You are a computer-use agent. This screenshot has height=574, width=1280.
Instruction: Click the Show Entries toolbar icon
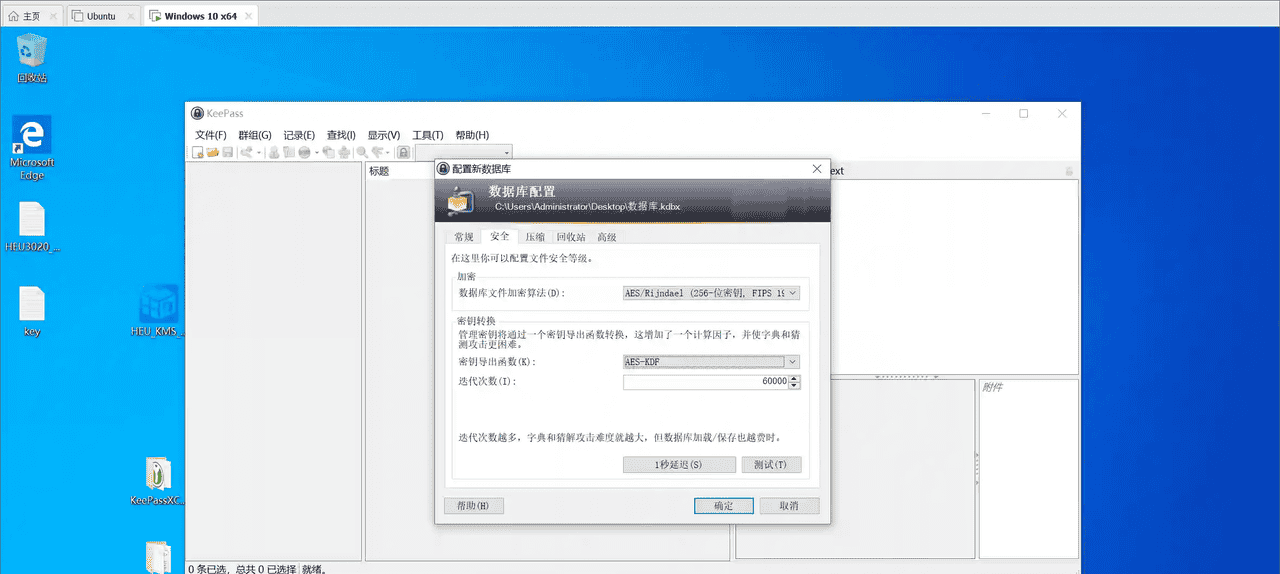coord(377,152)
